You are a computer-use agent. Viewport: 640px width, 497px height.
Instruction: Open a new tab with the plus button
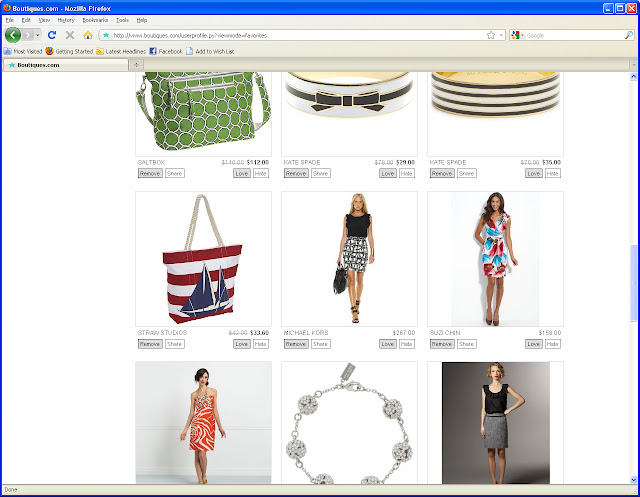pyautogui.click(x=136, y=65)
